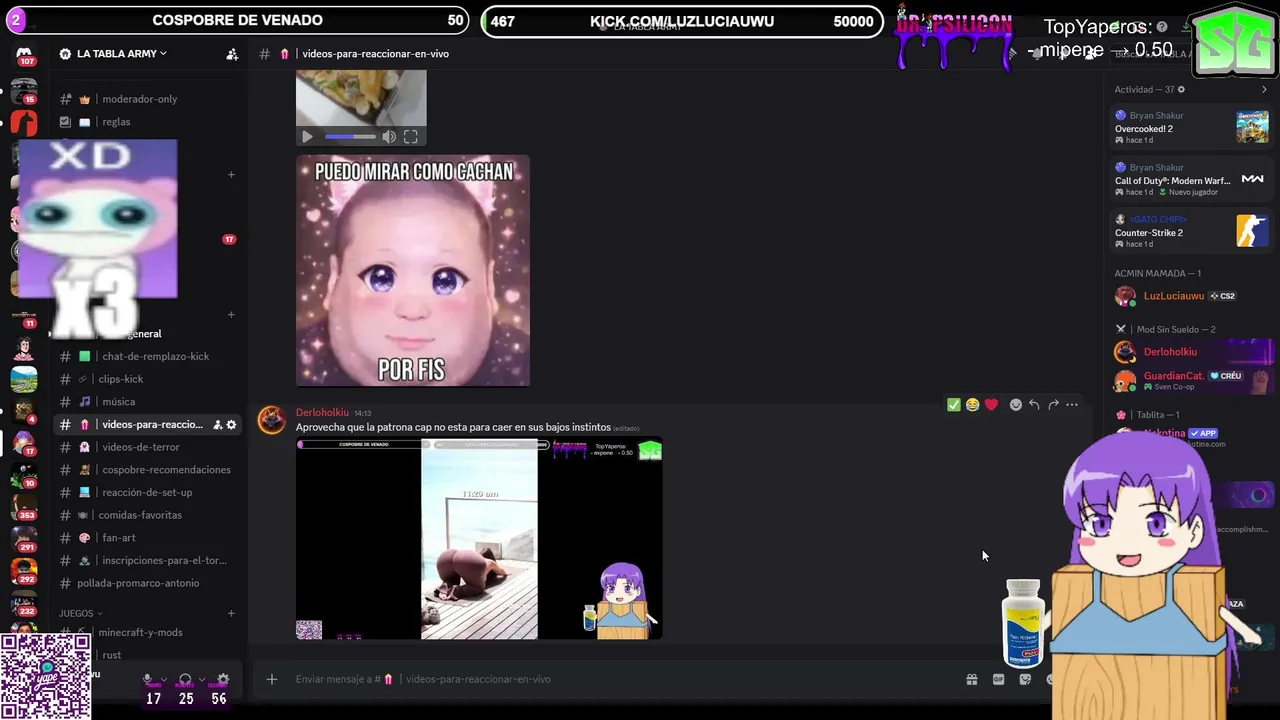Click invite people icon beside server name
The width and height of the screenshot is (1280, 720).
232,54
